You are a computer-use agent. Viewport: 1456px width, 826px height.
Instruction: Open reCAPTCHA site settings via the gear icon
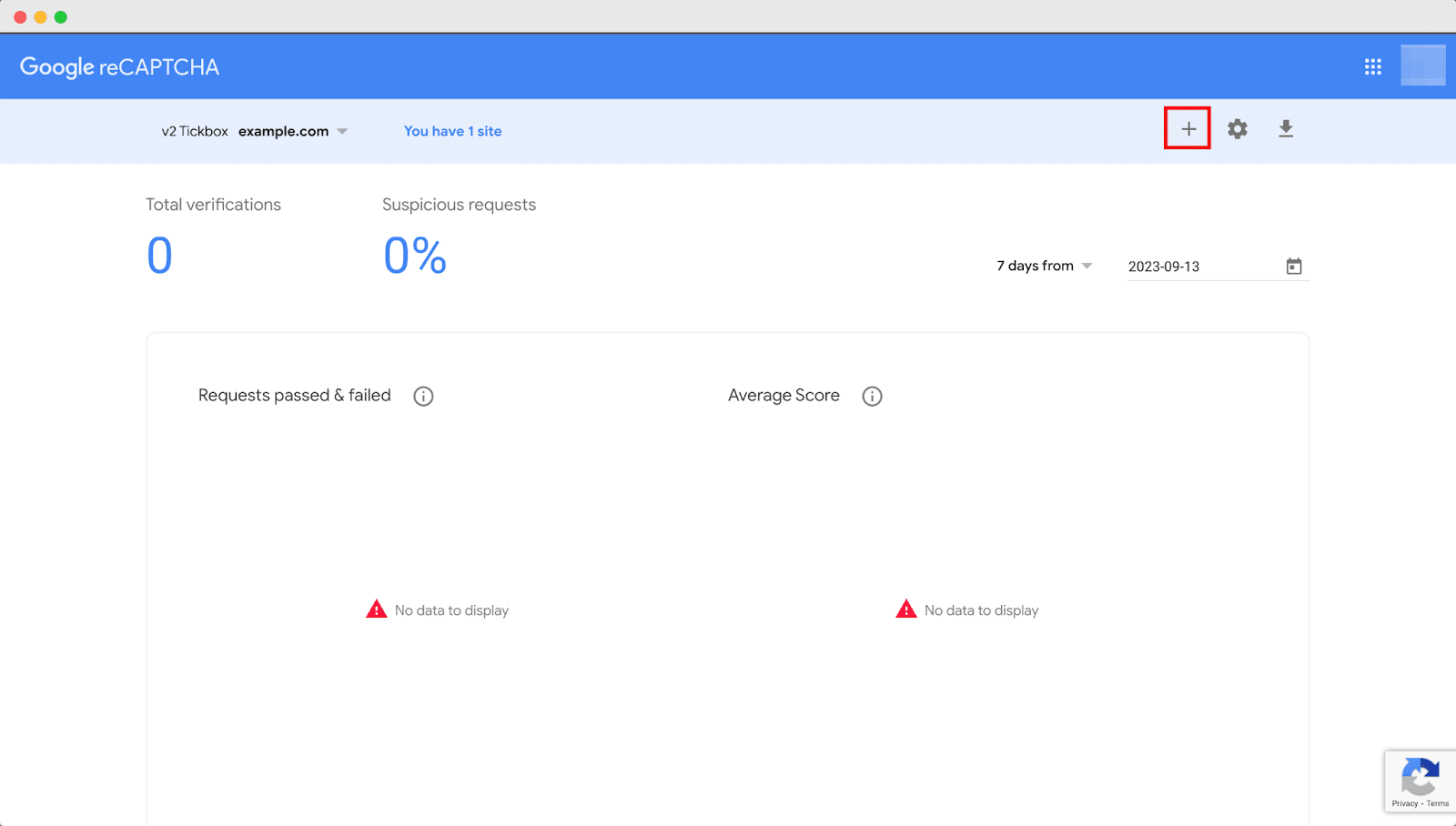tap(1237, 128)
